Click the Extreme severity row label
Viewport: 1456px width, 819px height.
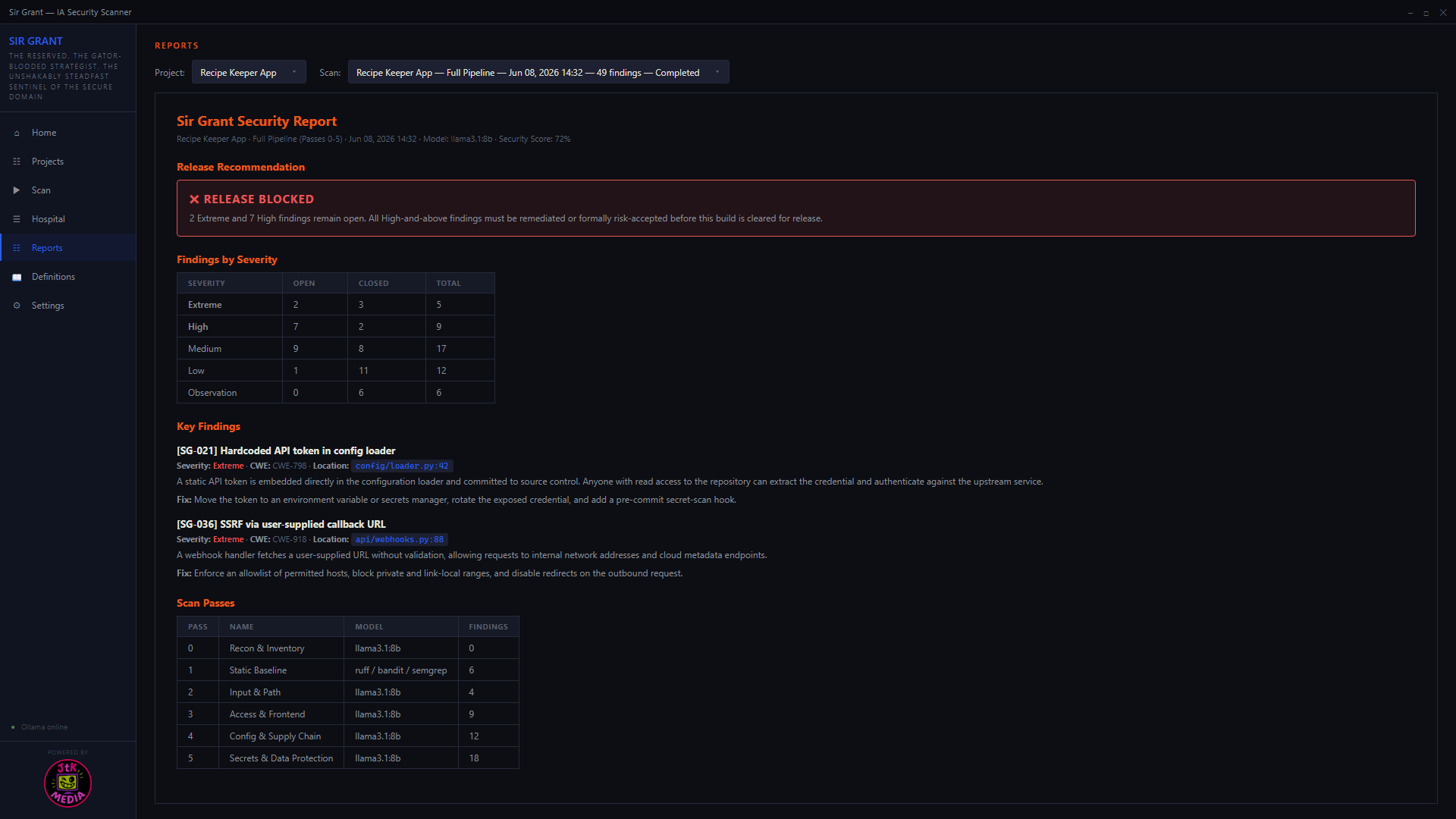click(205, 305)
